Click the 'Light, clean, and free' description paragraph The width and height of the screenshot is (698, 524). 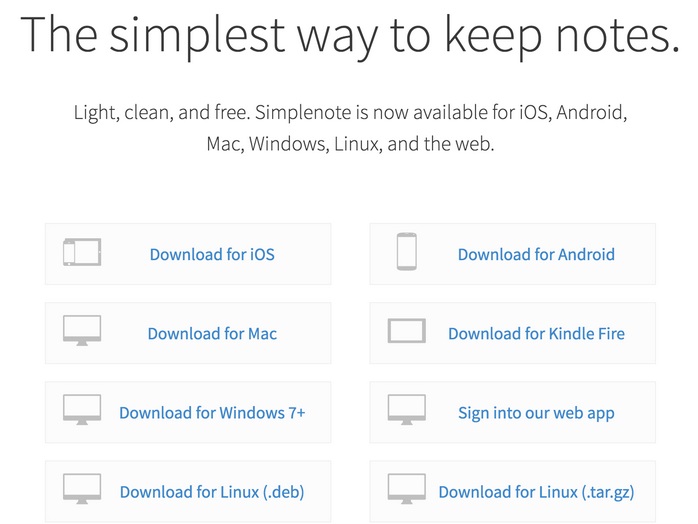(x=350, y=128)
